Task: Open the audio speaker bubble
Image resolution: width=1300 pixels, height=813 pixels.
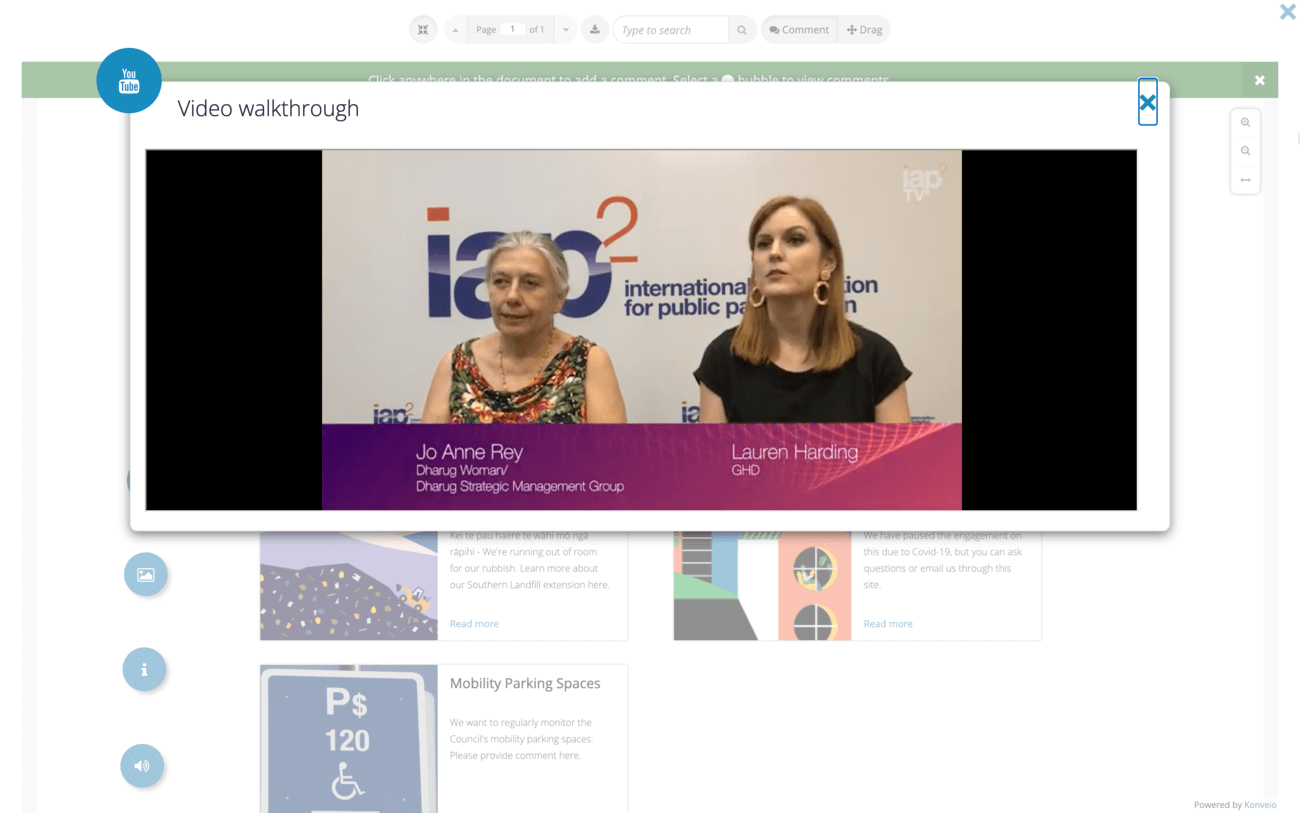Action: pyautogui.click(x=142, y=766)
